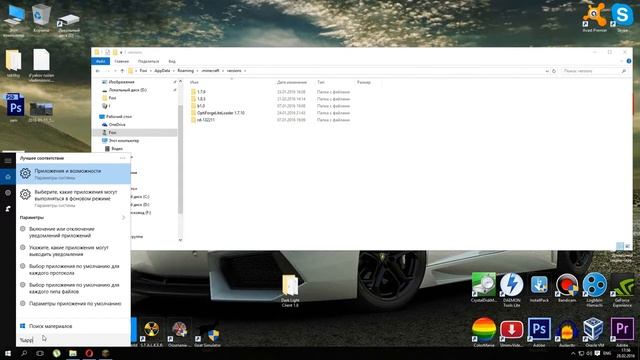
Task: Launch the DAEMON Tools Lite shortcut
Action: point(511,289)
